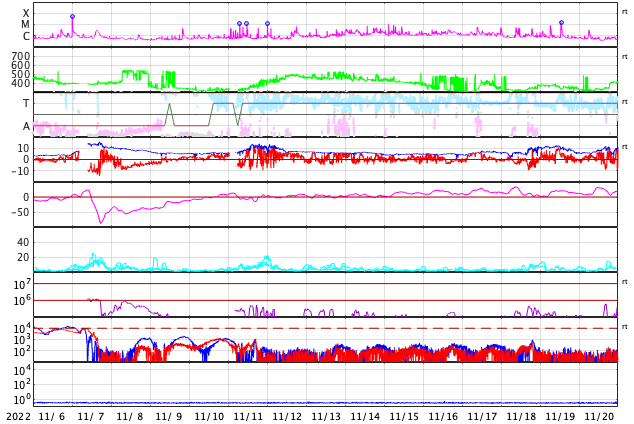Screen dimensions: 634x424
Task: Click the 10^0 axis label on bottom panel
Action: click(22, 400)
